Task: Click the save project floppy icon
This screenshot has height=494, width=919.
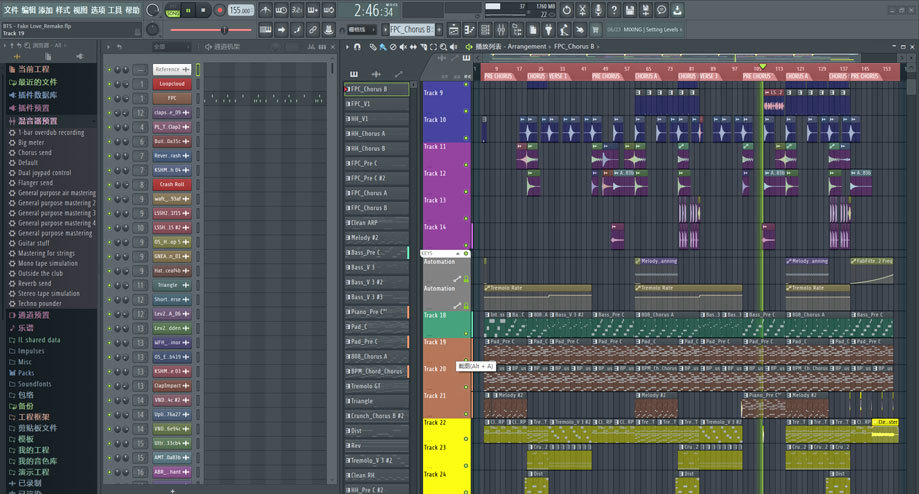Action: 629,10
